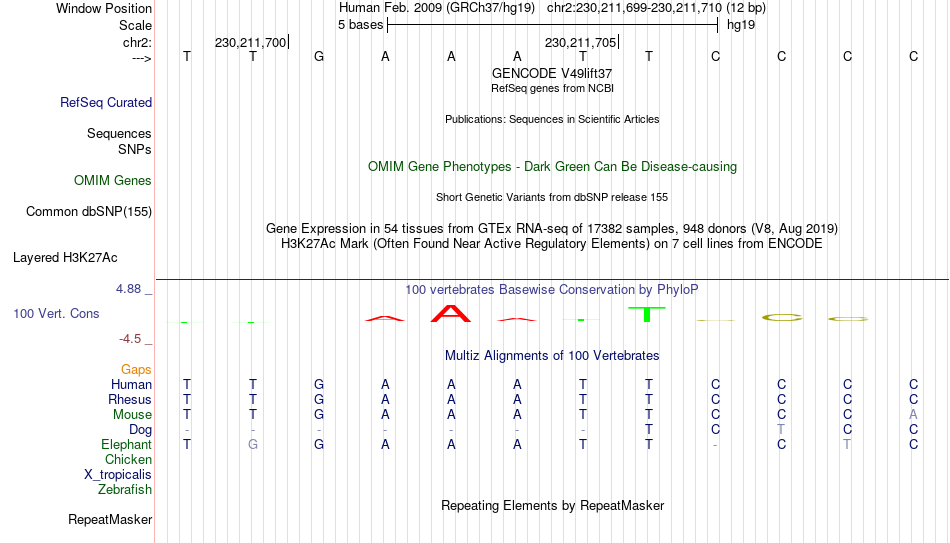Select the X_tropicalis species label
The height and width of the screenshot is (543, 950).
(118, 475)
